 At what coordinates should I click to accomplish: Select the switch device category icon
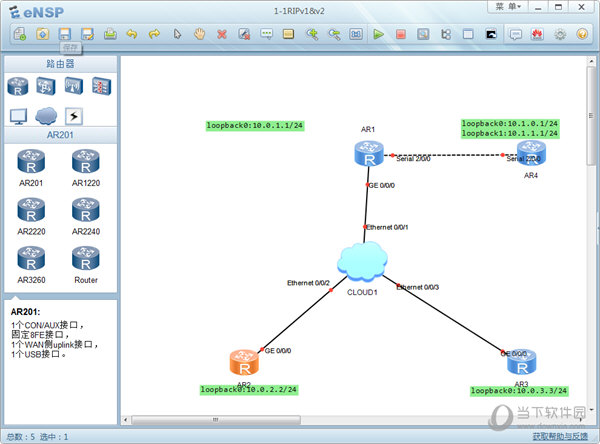[x=46, y=86]
